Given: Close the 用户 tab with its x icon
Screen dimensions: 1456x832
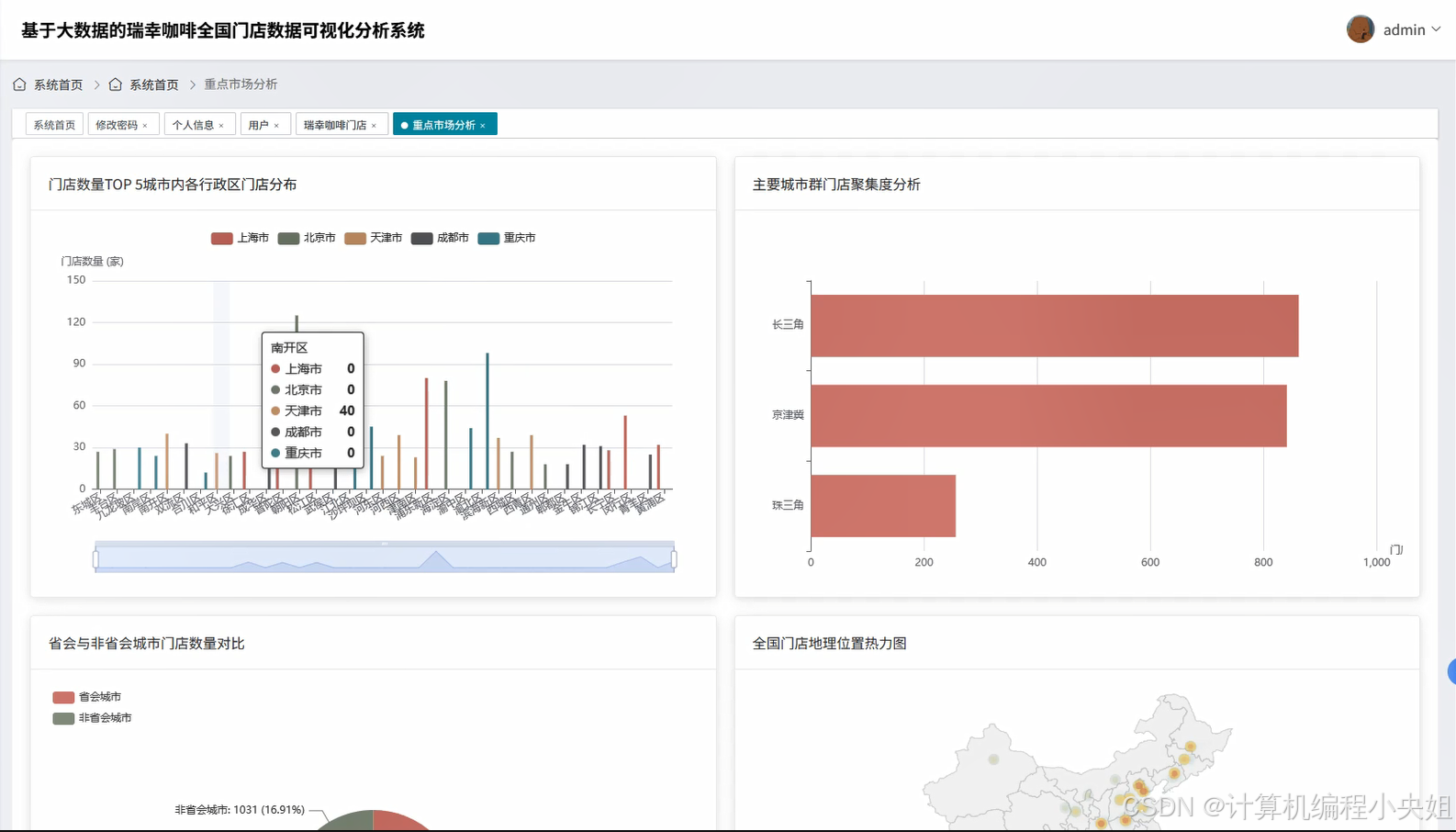Looking at the screenshot, I should point(276,126).
